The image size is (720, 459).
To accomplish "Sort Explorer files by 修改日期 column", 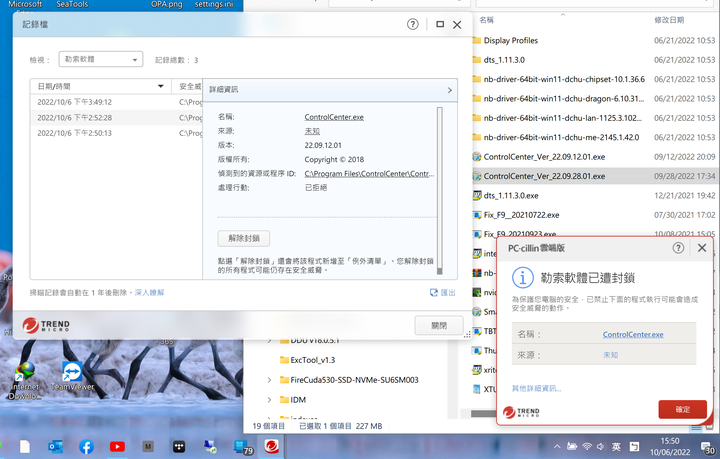I will pos(669,20).
